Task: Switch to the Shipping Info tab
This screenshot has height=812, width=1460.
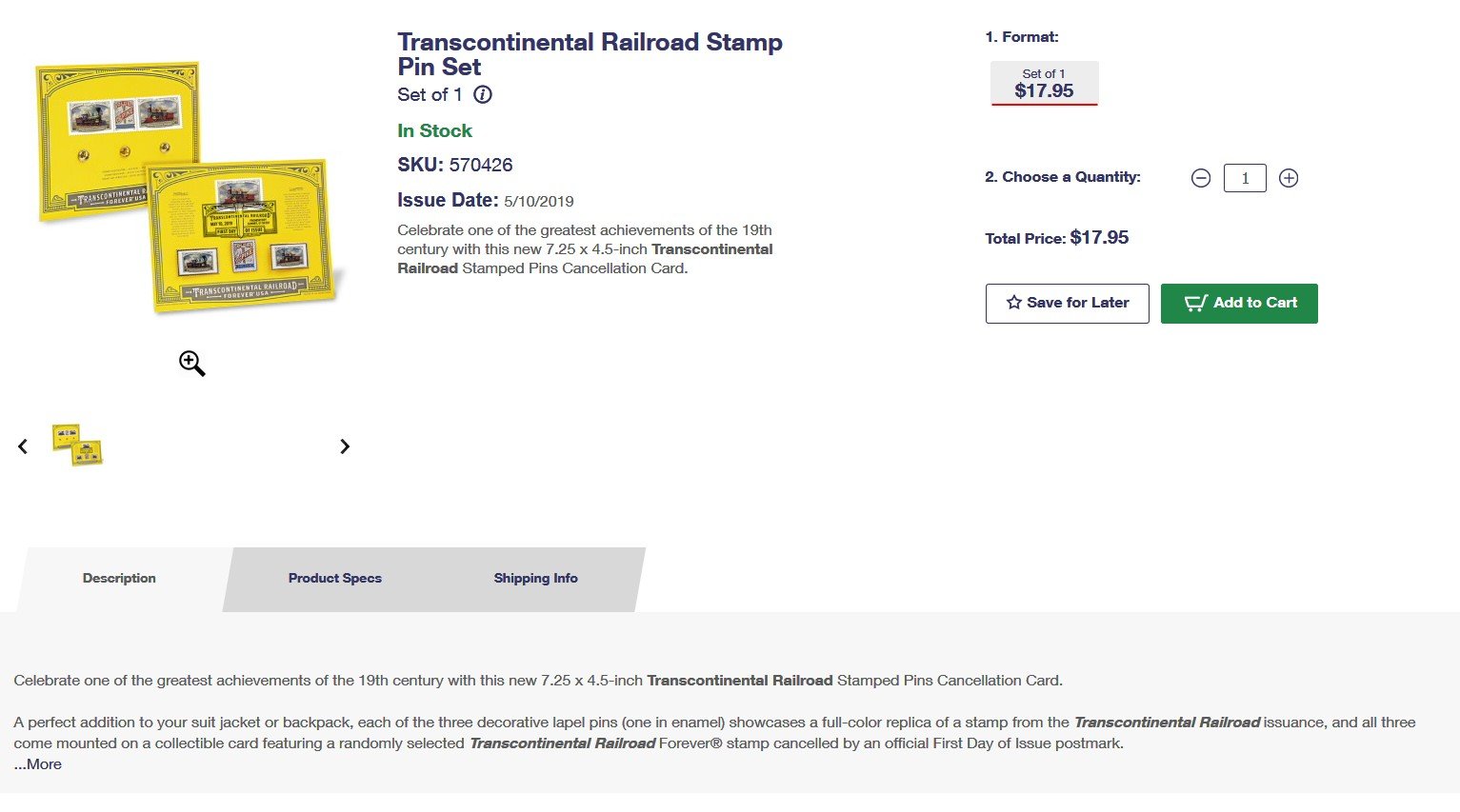Action: coord(535,578)
